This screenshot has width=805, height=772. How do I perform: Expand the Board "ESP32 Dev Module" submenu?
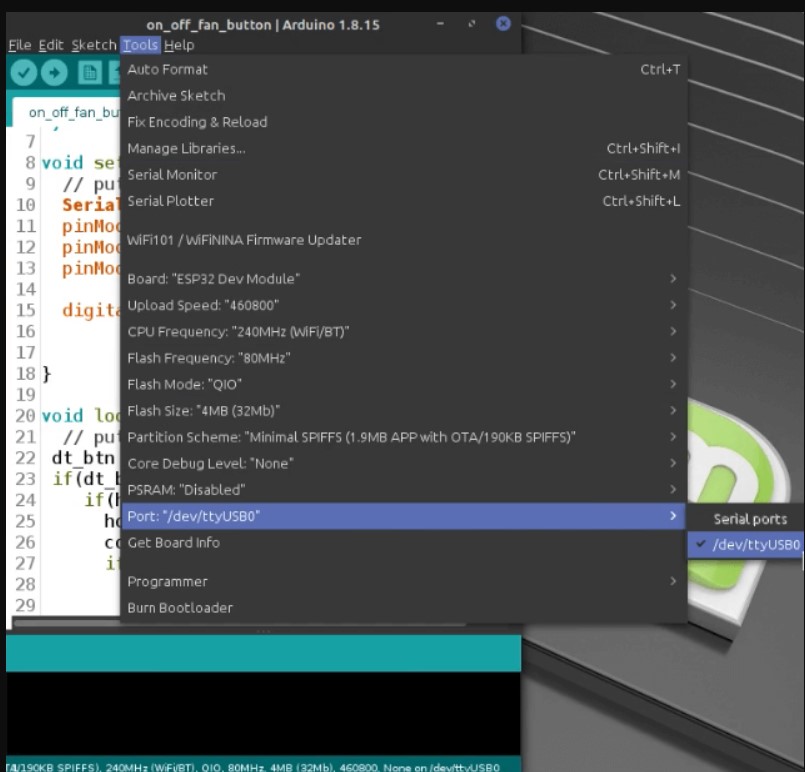[404, 279]
